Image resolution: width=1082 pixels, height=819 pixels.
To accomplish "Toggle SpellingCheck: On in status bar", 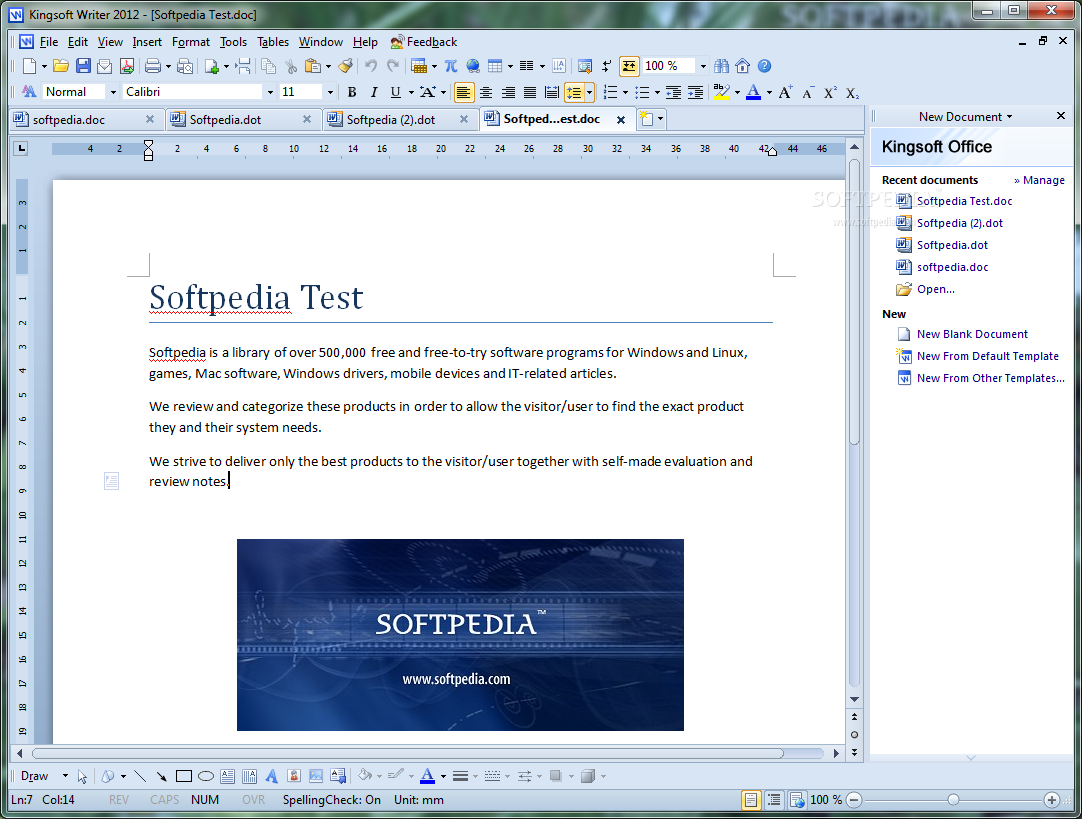I will point(331,800).
